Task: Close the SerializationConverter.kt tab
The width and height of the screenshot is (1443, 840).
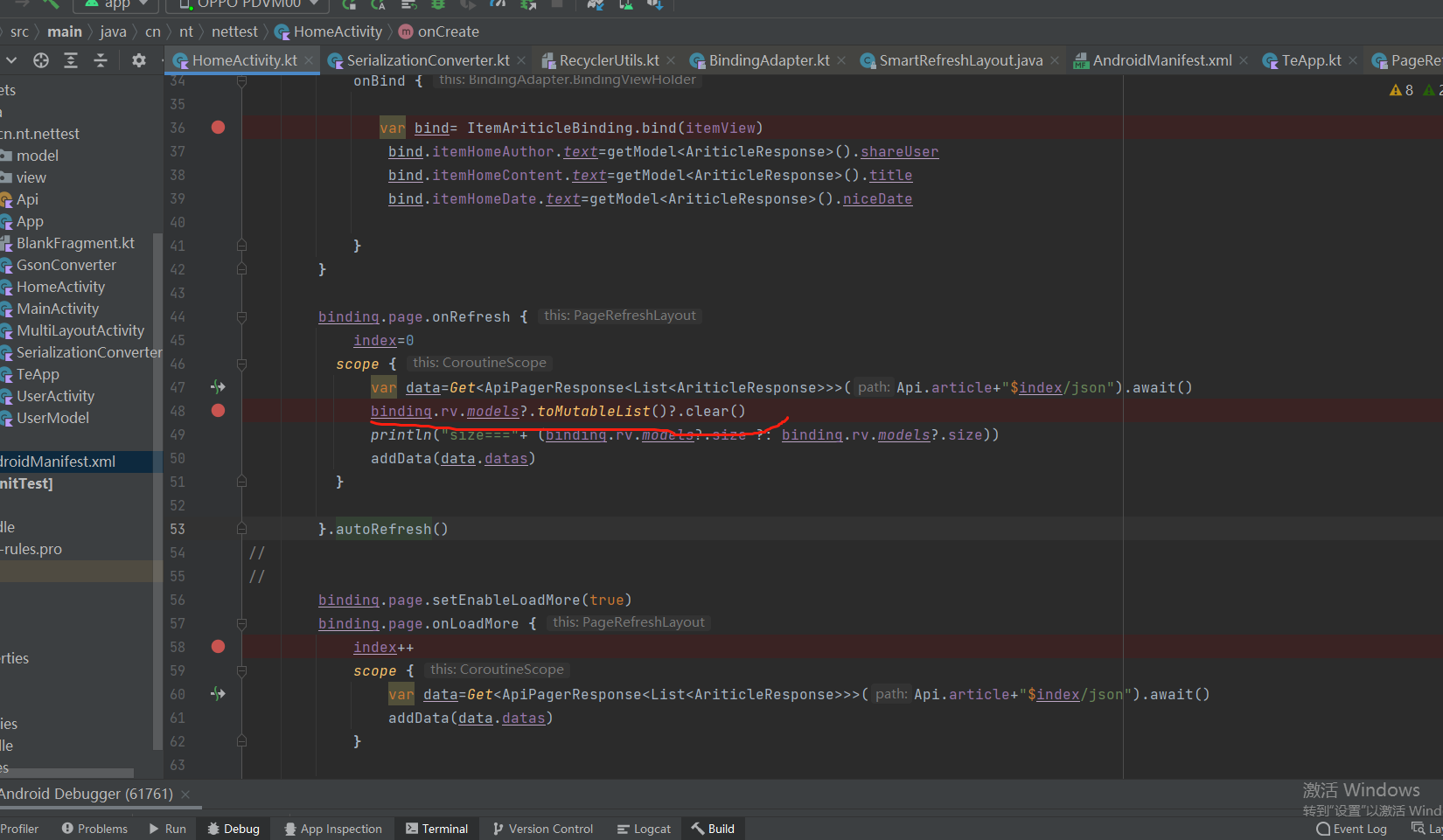Action: (521, 60)
